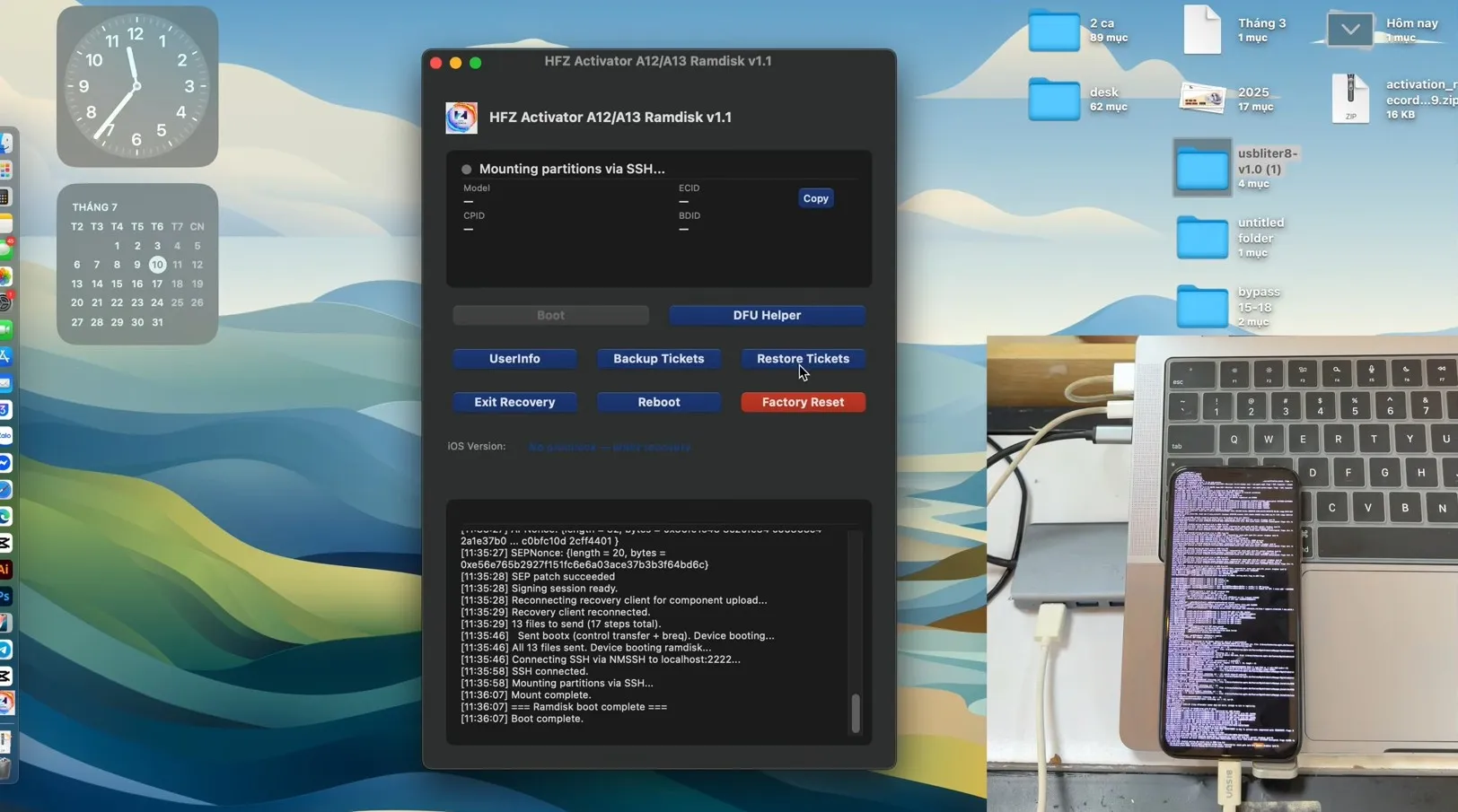Minimize HFZ Activator with yellow button

(456, 63)
